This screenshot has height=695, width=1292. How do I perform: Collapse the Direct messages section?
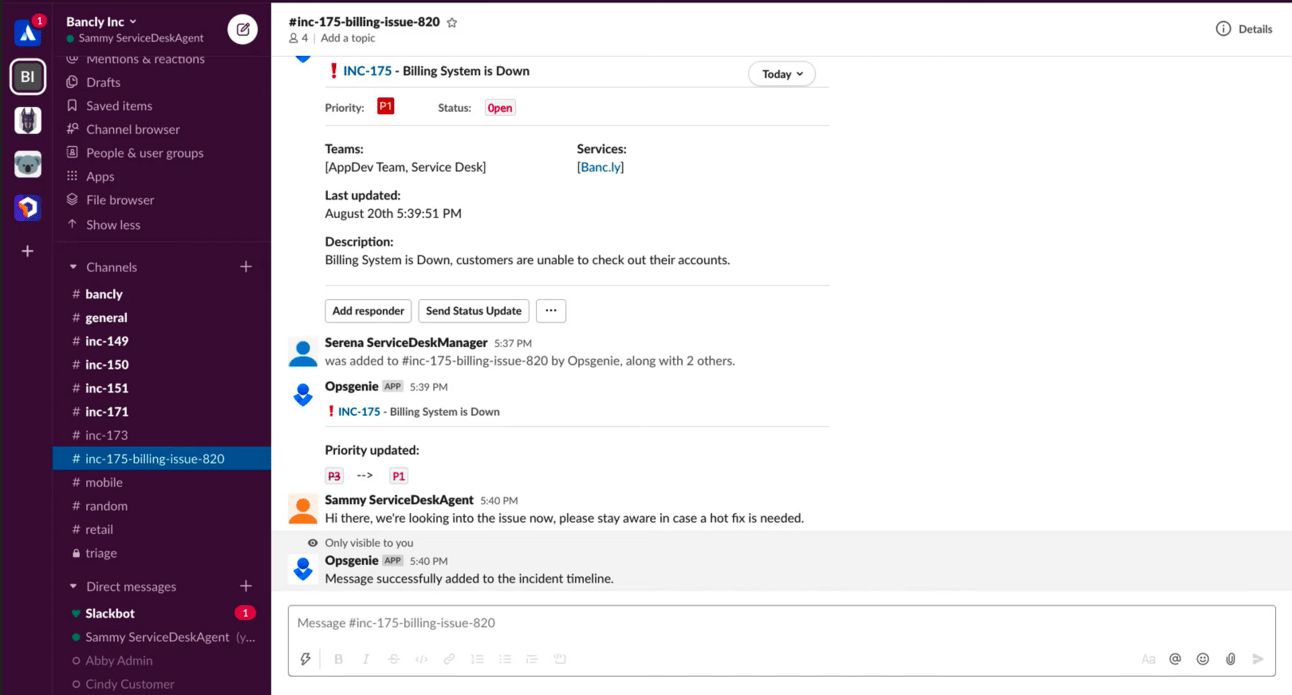click(x=73, y=587)
